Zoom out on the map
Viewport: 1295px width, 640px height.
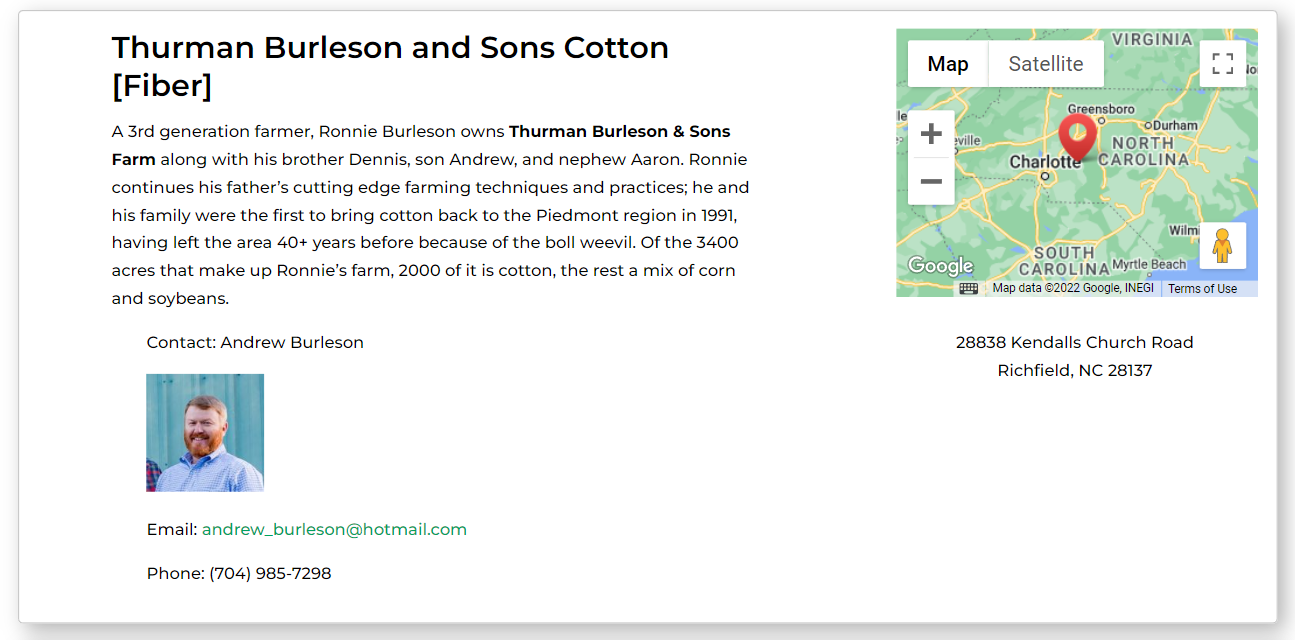931,181
